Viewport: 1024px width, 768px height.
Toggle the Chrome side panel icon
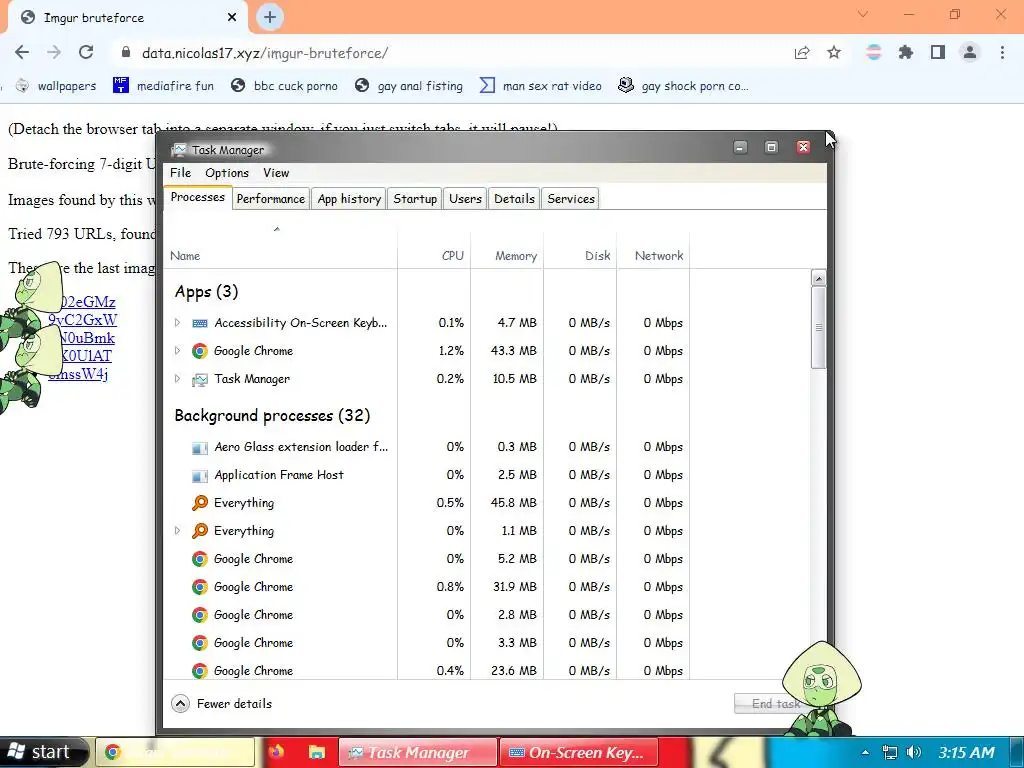click(x=938, y=53)
